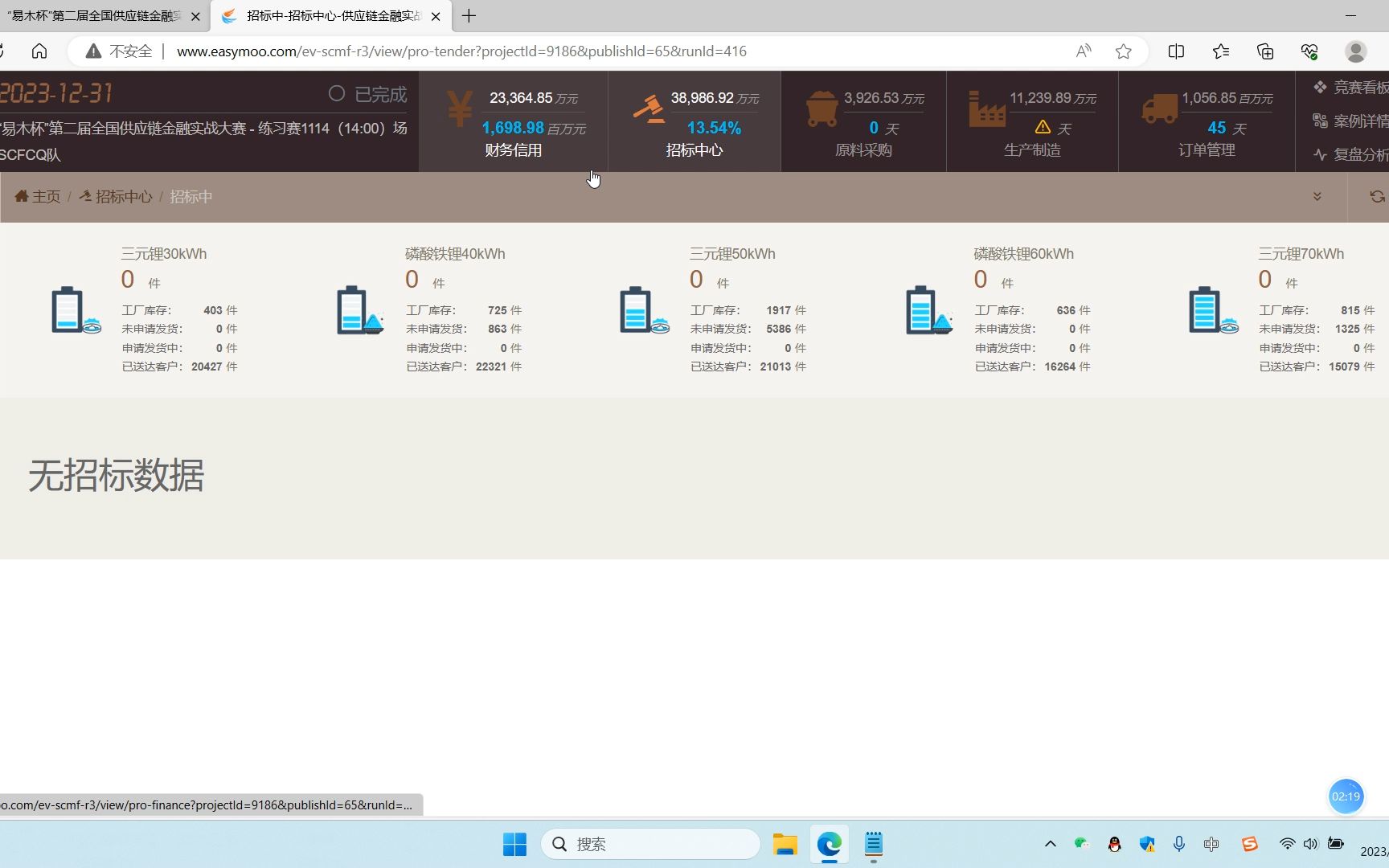Image resolution: width=1389 pixels, height=868 pixels.
Task: Open the 生产制造 factory icon
Action: coord(986,109)
